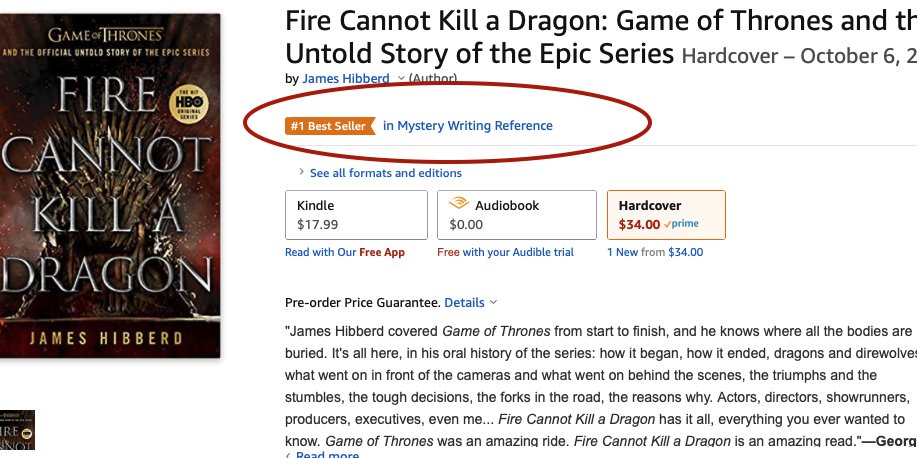Enlarge the main book cover image

(x=110, y=185)
